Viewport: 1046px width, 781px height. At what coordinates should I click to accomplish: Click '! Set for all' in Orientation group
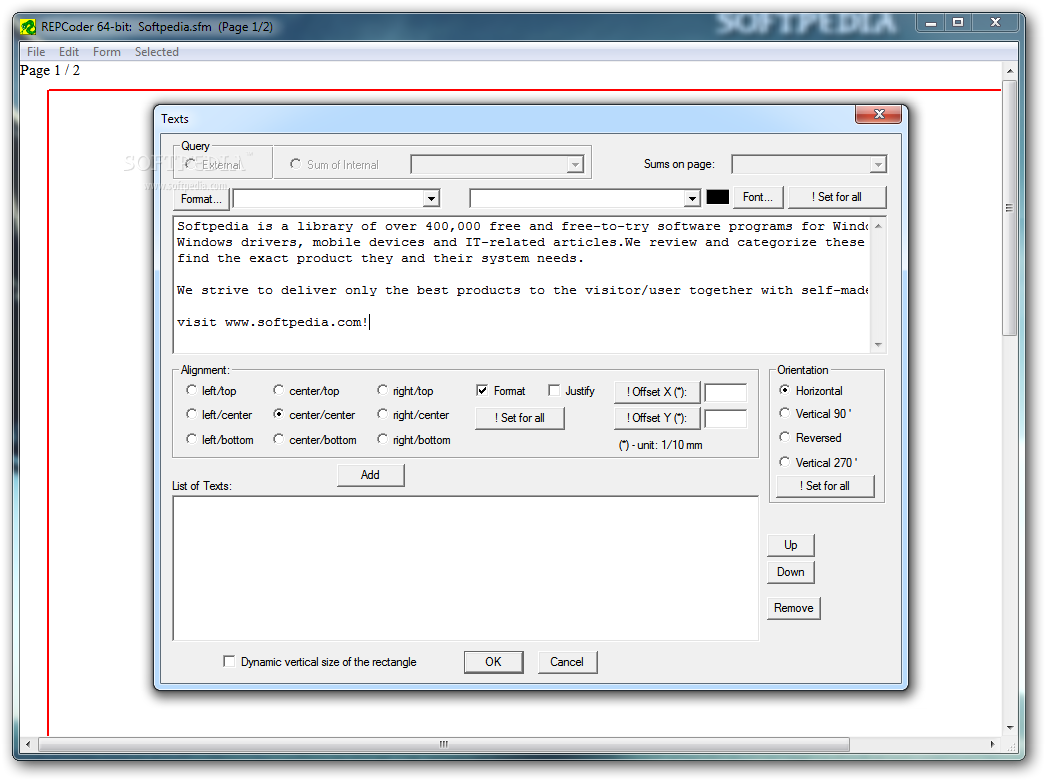tap(825, 486)
